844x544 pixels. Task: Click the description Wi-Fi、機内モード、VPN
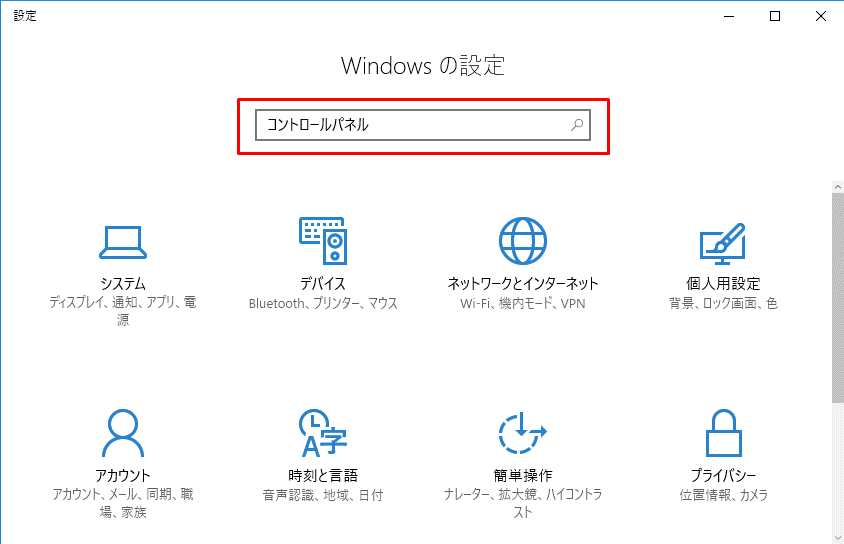pos(523,303)
